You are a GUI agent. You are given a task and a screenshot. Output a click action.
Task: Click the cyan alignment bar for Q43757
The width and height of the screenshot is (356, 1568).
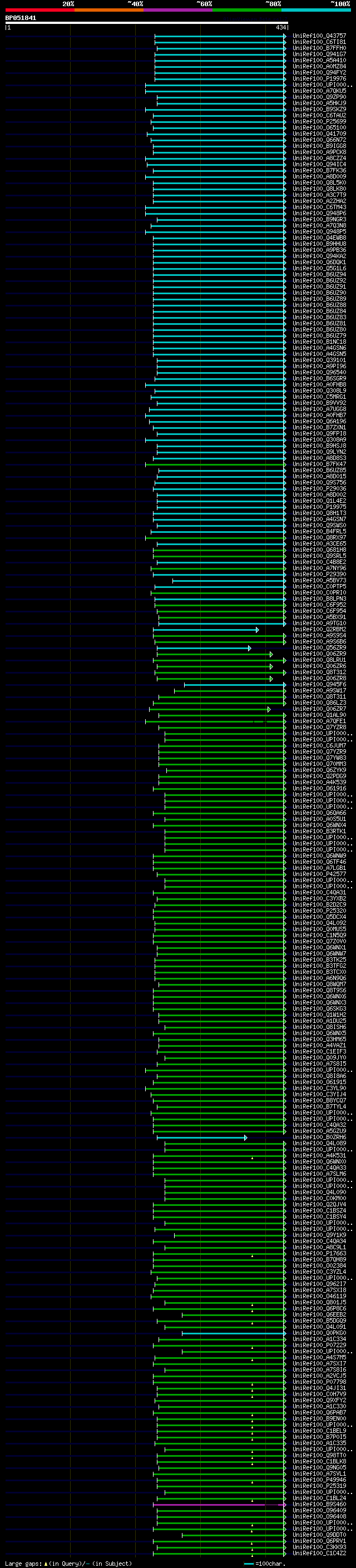click(x=220, y=36)
